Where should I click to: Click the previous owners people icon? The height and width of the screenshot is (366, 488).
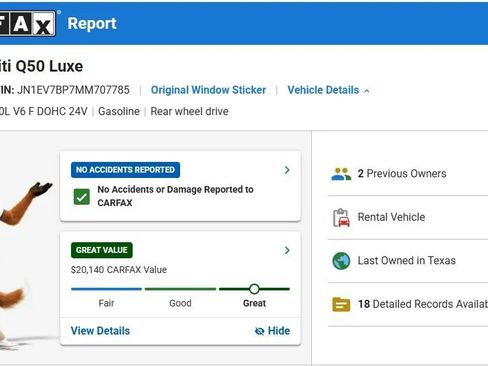click(x=341, y=174)
